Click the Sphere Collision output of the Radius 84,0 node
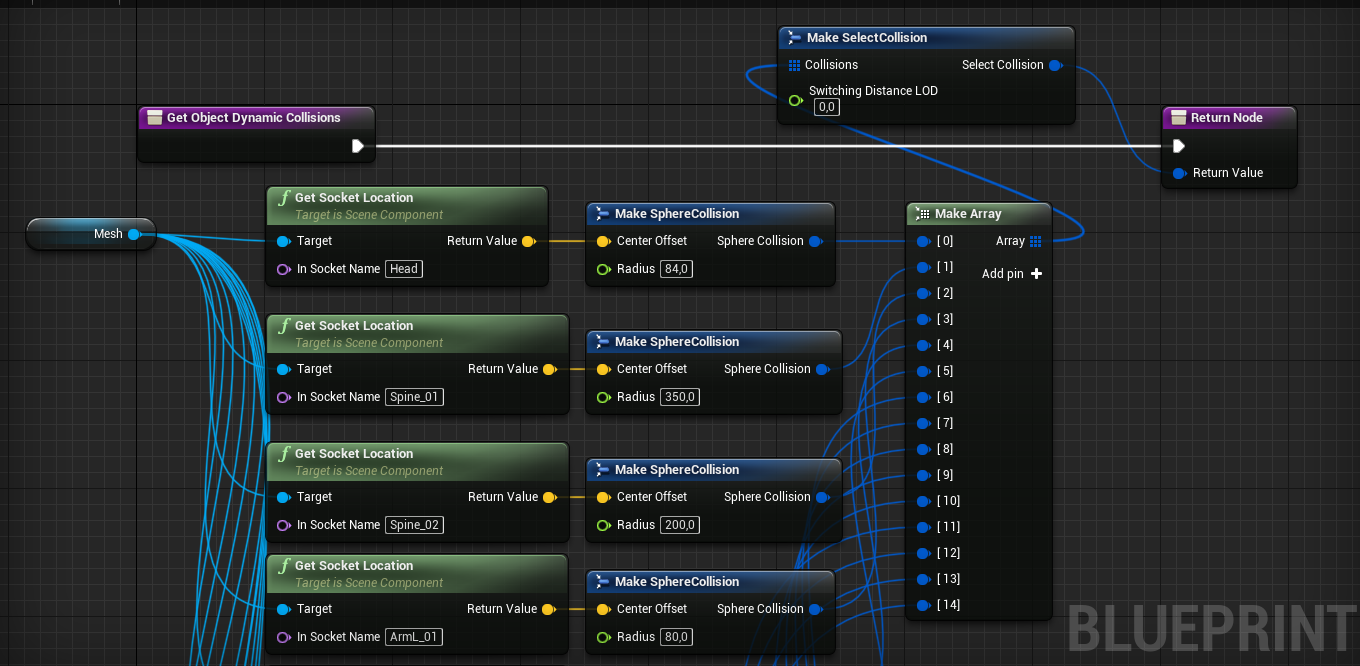Screen dimensions: 1360x666 point(815,241)
